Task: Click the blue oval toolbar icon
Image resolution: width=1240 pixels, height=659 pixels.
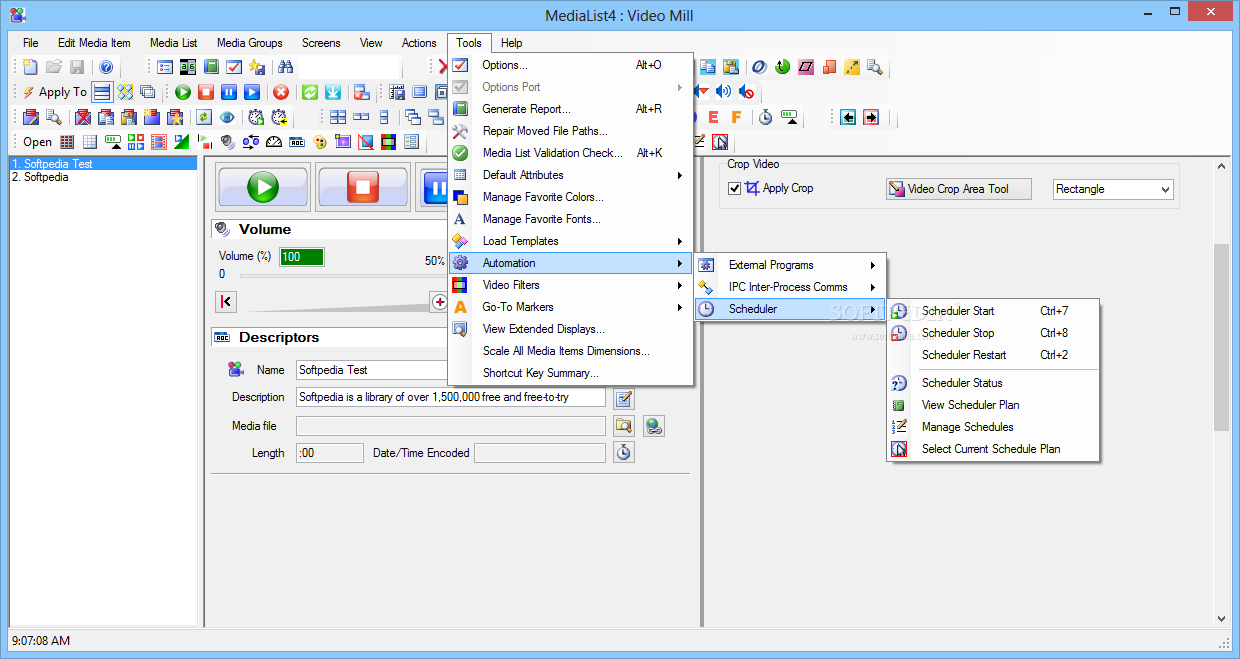Action: (x=759, y=67)
